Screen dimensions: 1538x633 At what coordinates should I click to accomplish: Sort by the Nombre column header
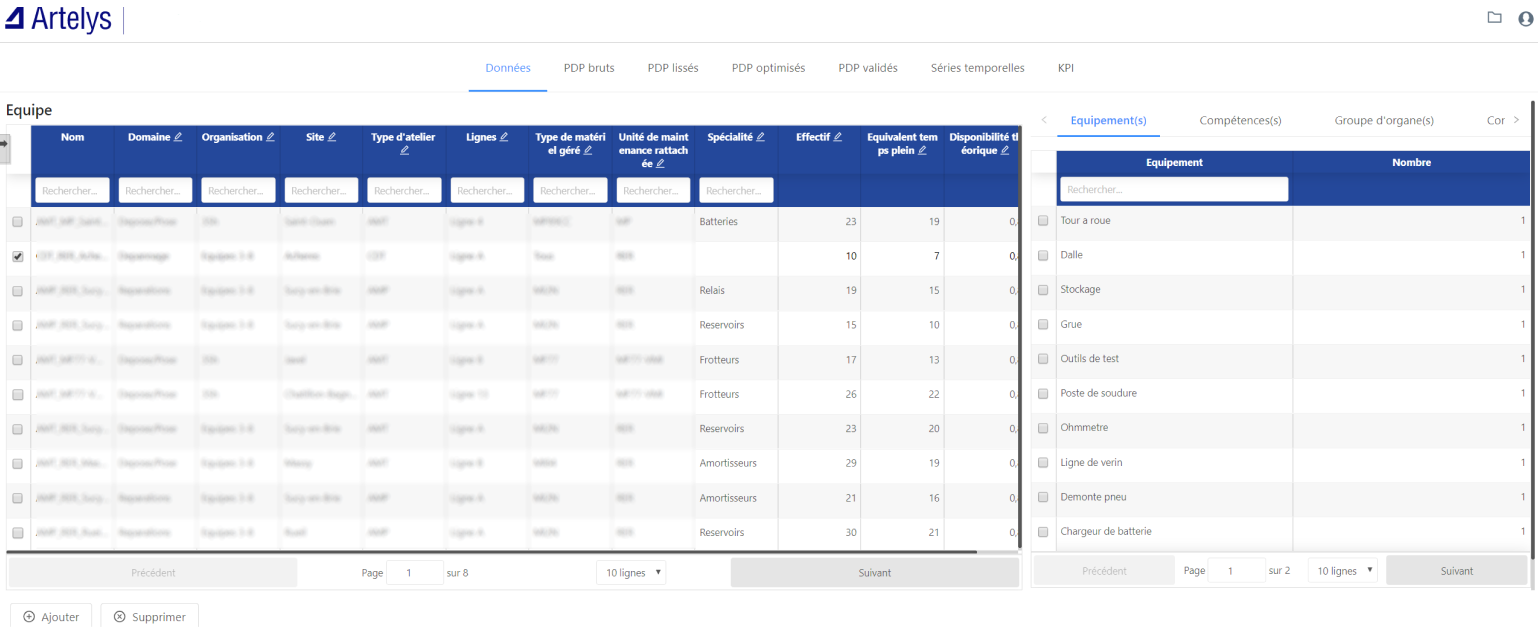pos(1411,162)
